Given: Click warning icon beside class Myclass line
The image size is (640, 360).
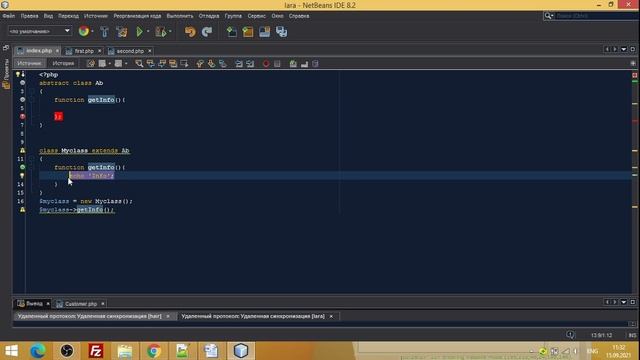Looking at the screenshot, I should [22, 151].
